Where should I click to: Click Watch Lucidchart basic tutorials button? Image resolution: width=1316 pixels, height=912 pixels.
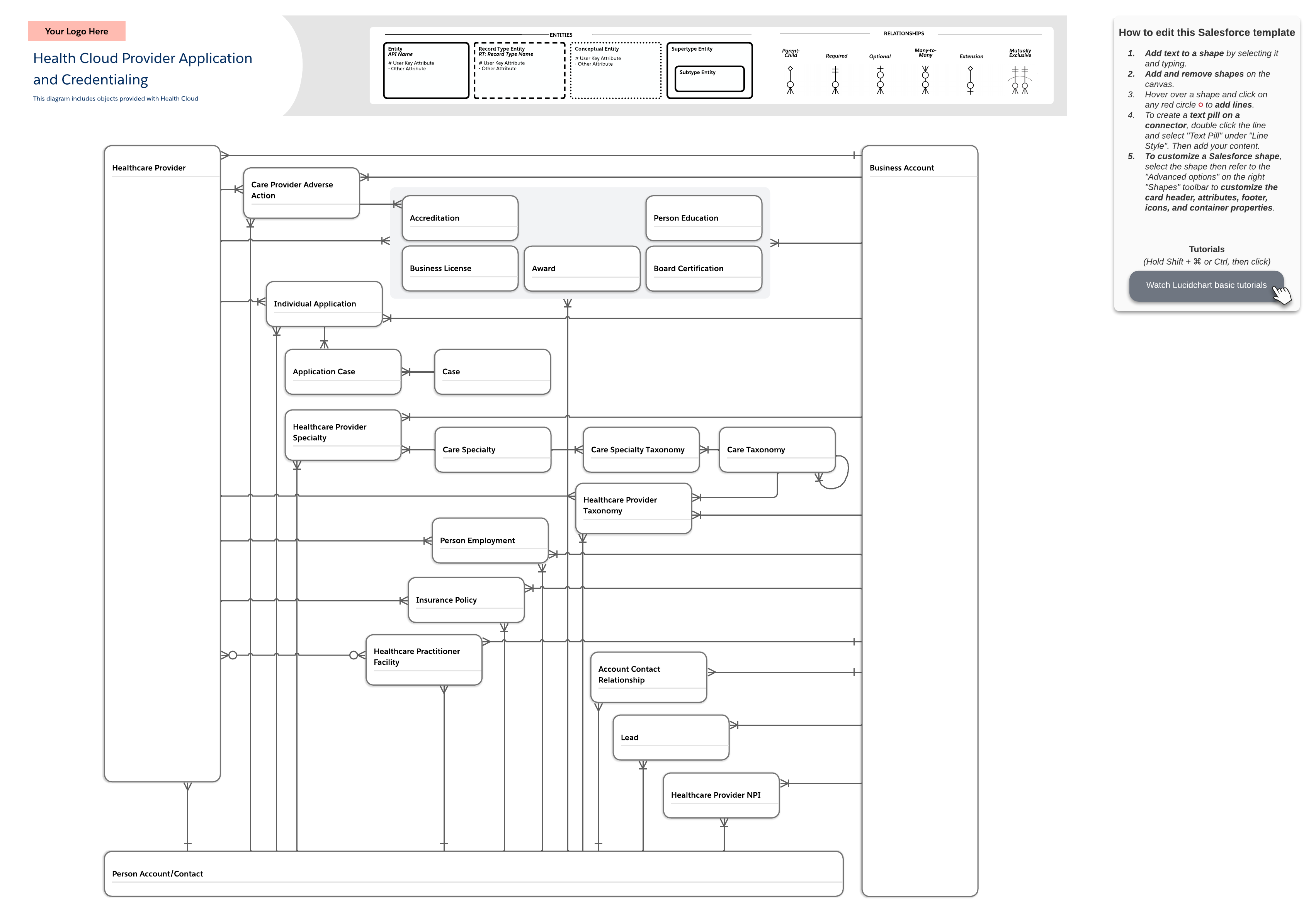point(1206,285)
